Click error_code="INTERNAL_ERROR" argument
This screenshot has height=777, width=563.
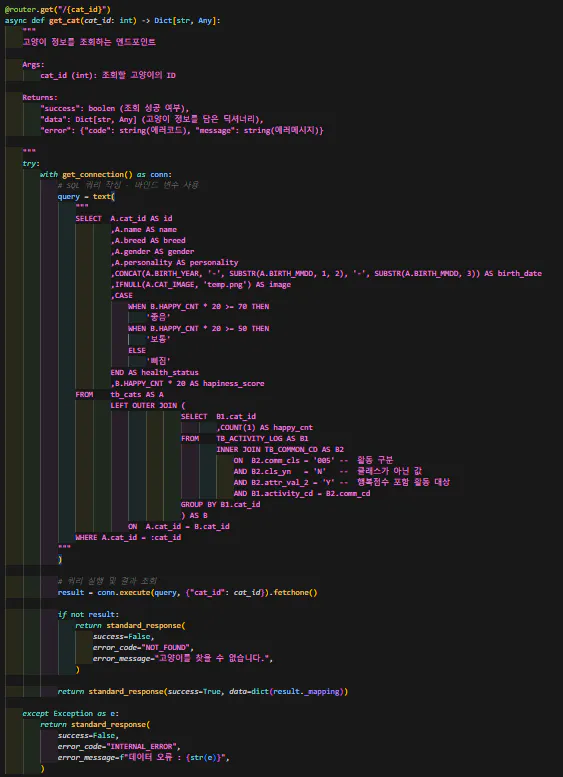118,746
